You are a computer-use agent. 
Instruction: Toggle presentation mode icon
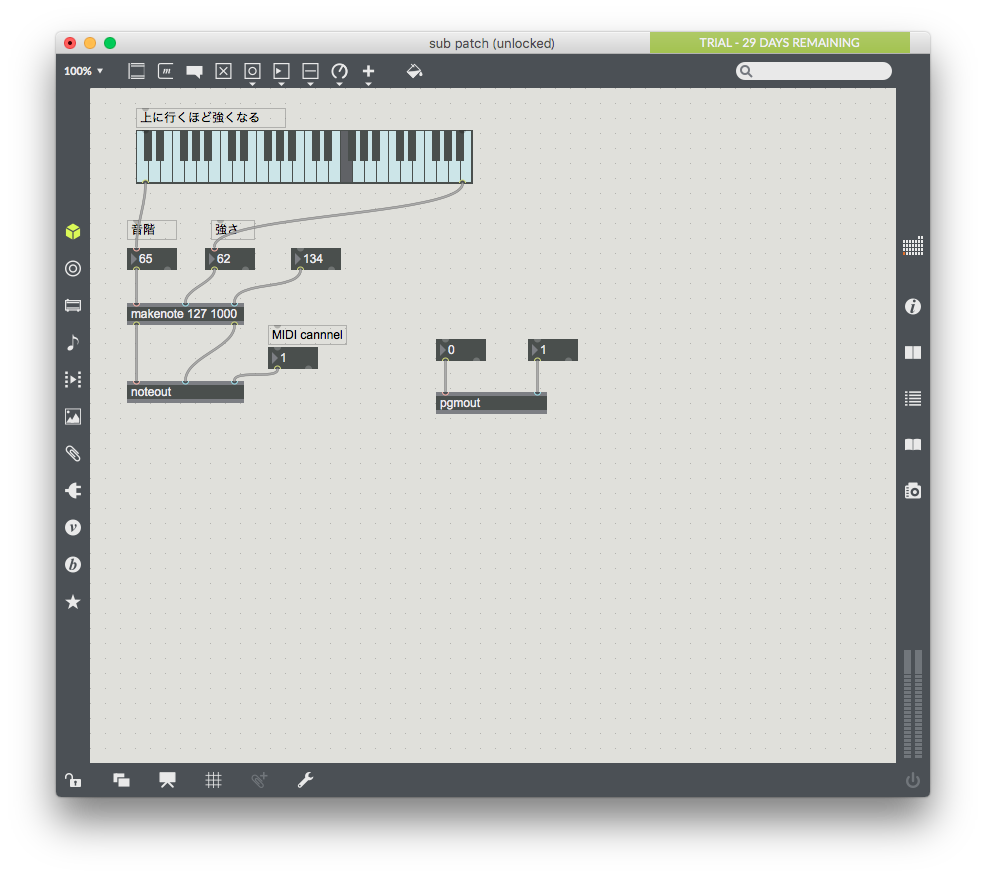167,780
